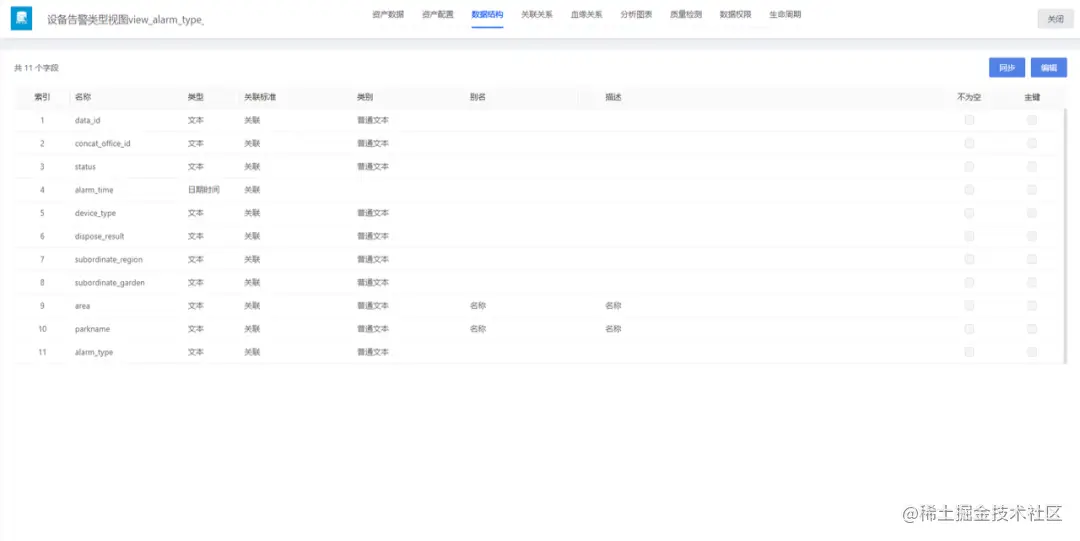Click the 编辑 button
This screenshot has width=1080, height=541.
point(1049,68)
